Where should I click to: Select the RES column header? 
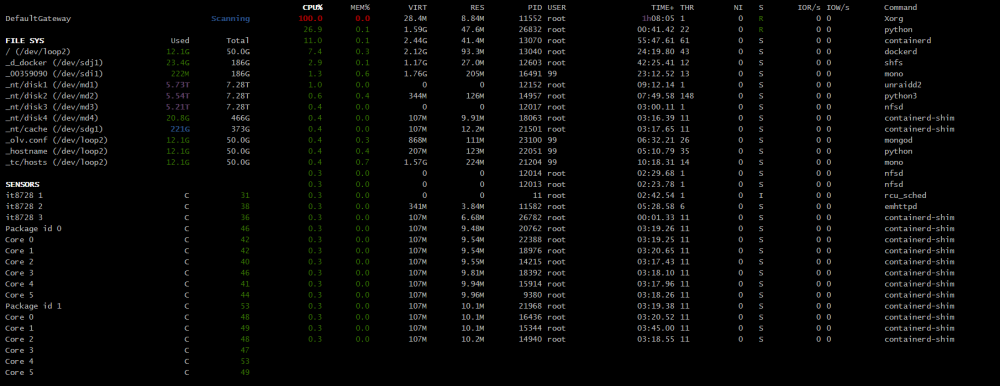coord(478,8)
